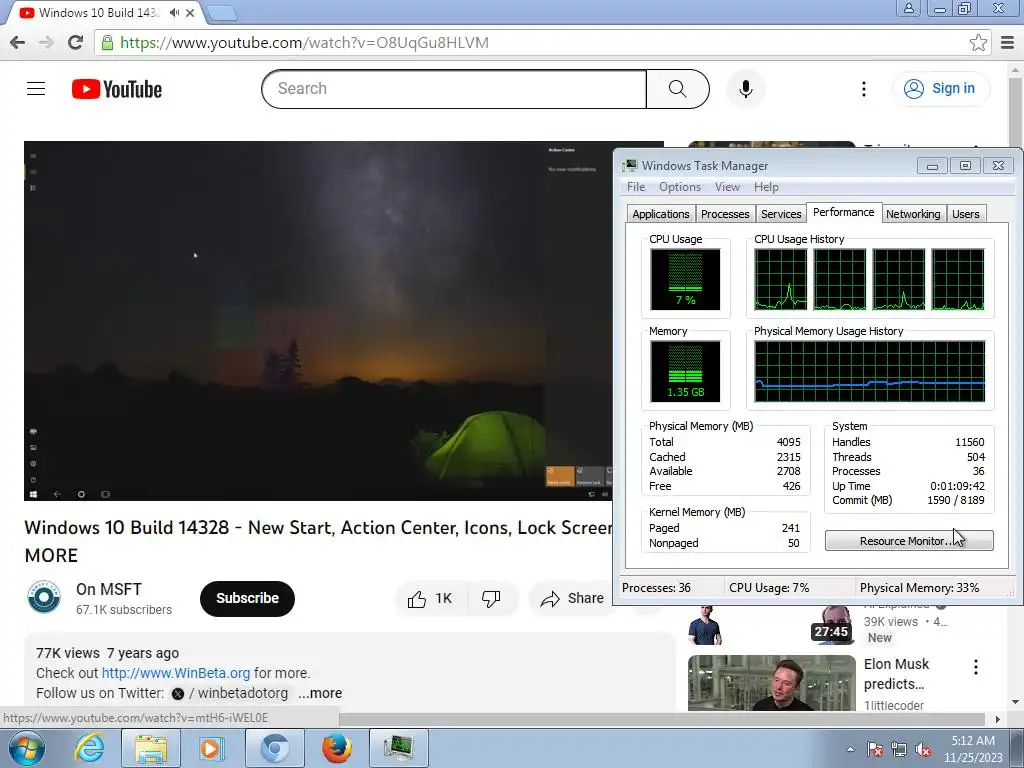Mute the tab using the speaker icon
The height and width of the screenshot is (768, 1024).
click(174, 12)
